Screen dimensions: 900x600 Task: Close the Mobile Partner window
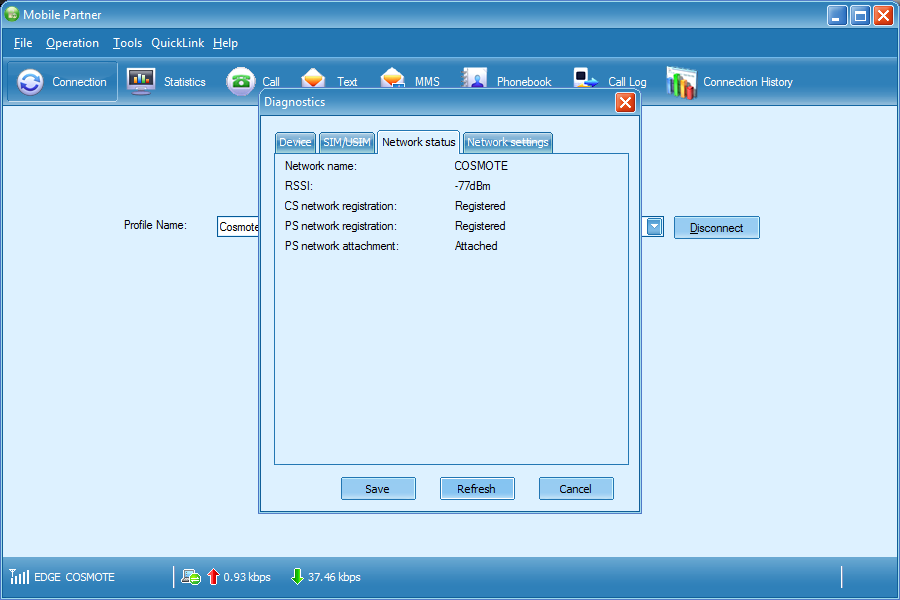click(883, 16)
